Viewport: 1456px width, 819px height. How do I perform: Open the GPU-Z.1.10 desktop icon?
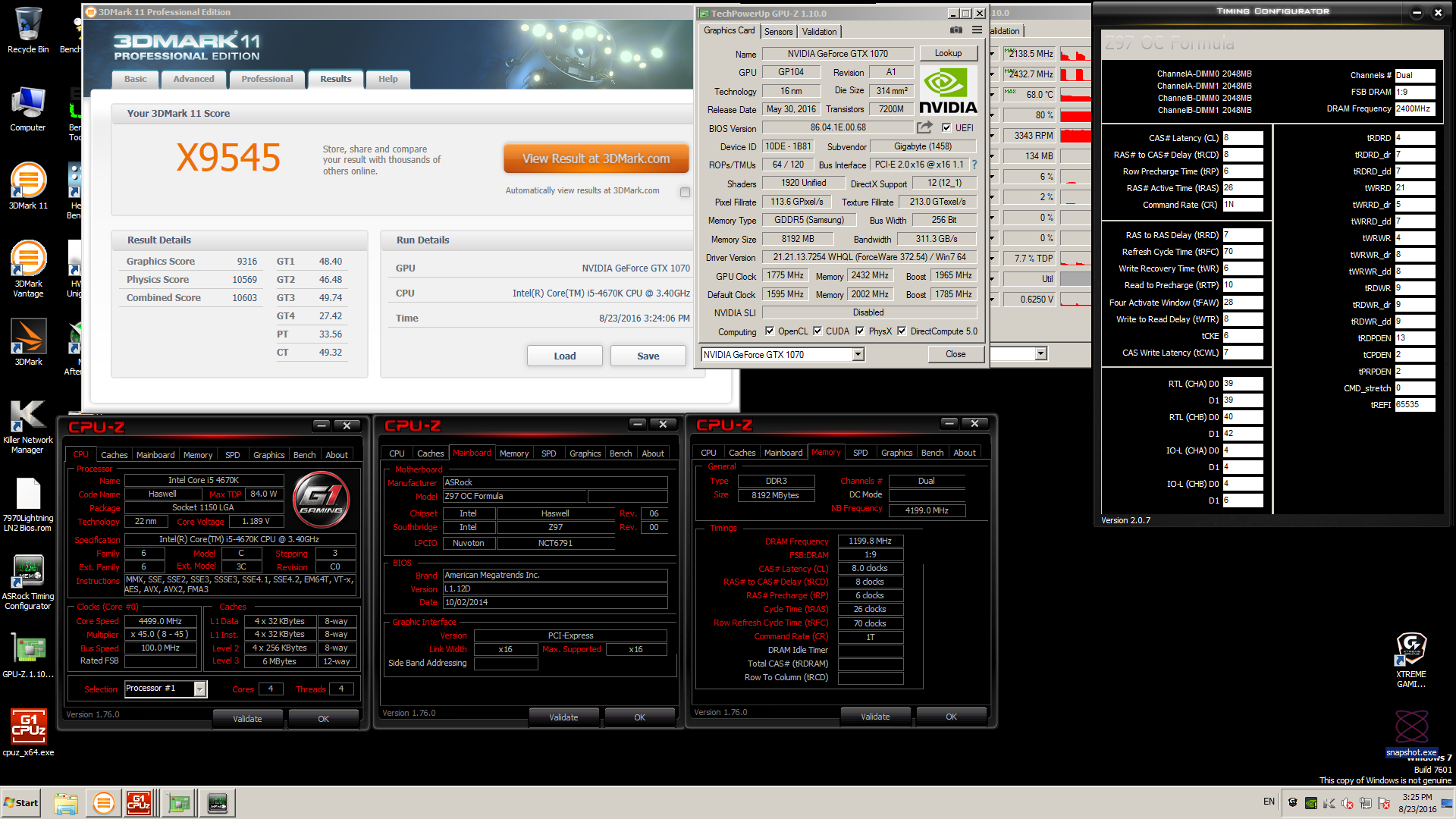(28, 655)
